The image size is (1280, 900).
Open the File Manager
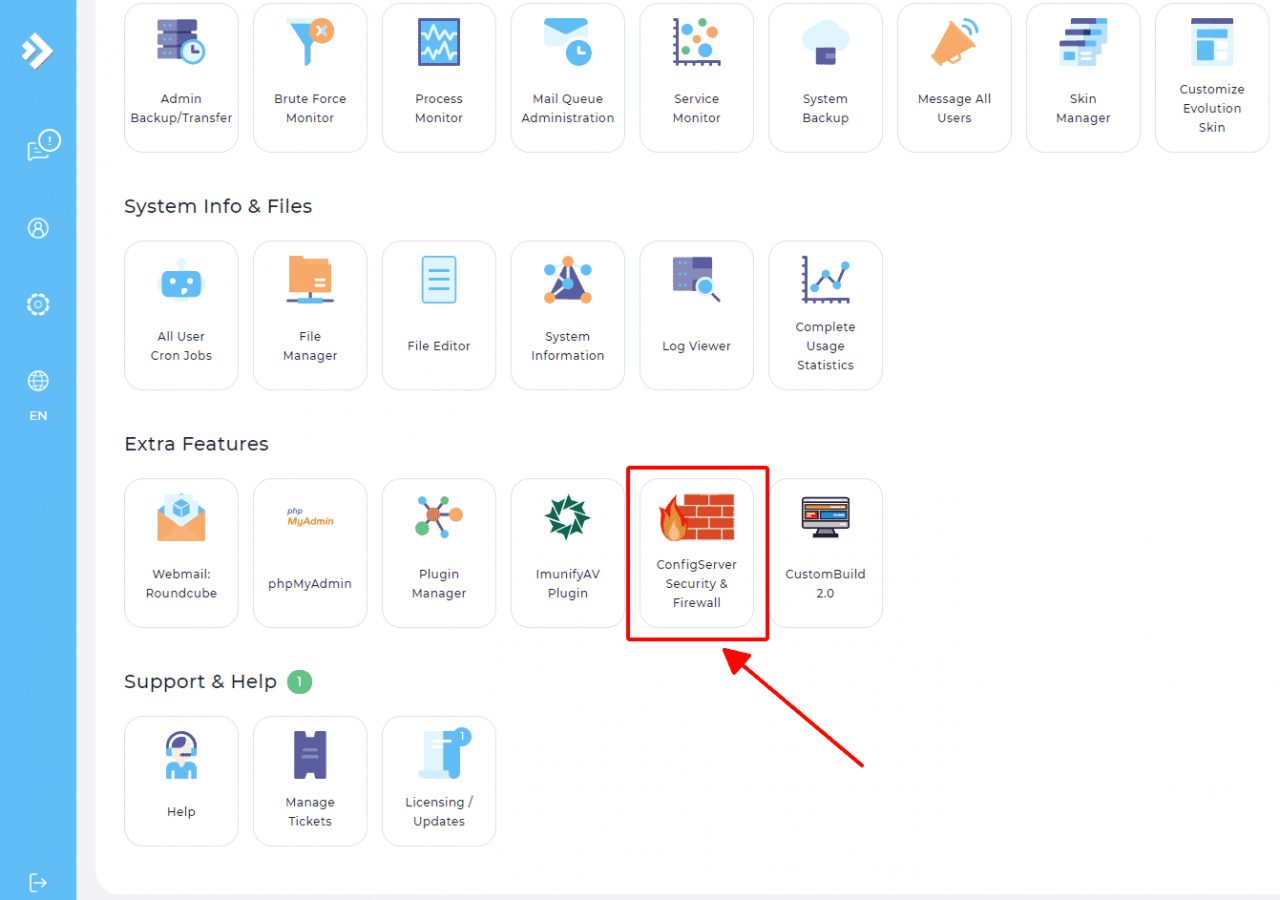pyautogui.click(x=310, y=314)
